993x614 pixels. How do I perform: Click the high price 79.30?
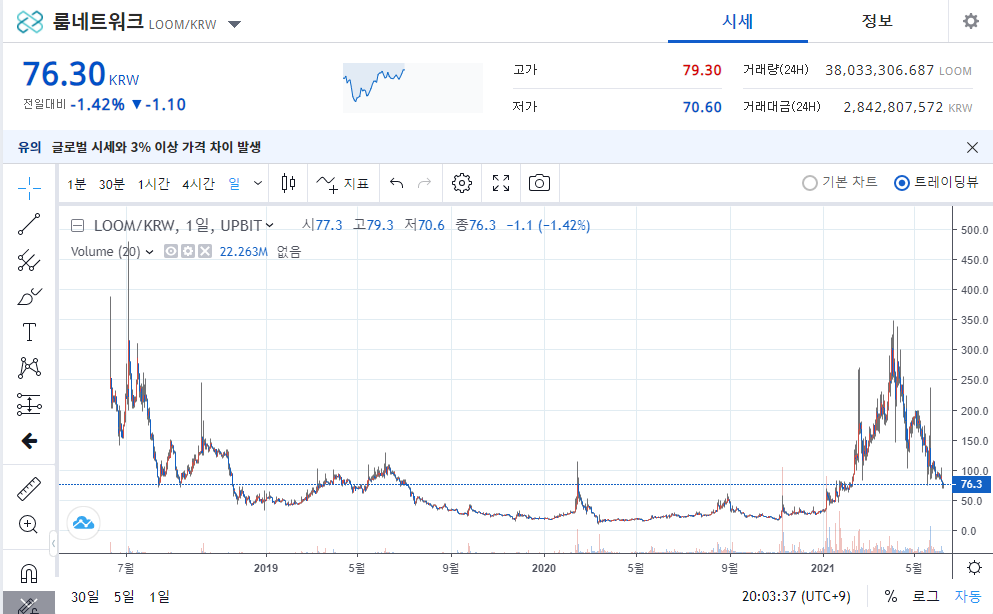702,70
